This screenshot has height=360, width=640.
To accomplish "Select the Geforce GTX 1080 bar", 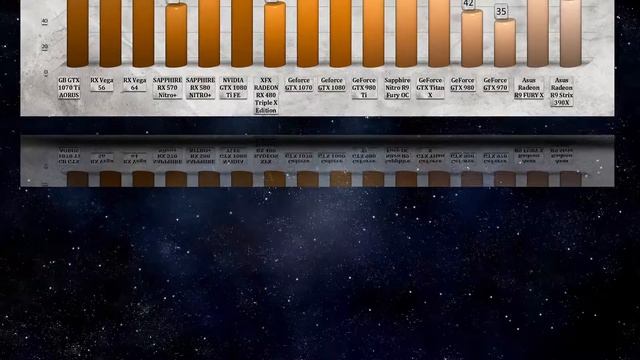I will pyautogui.click(x=340, y=33).
